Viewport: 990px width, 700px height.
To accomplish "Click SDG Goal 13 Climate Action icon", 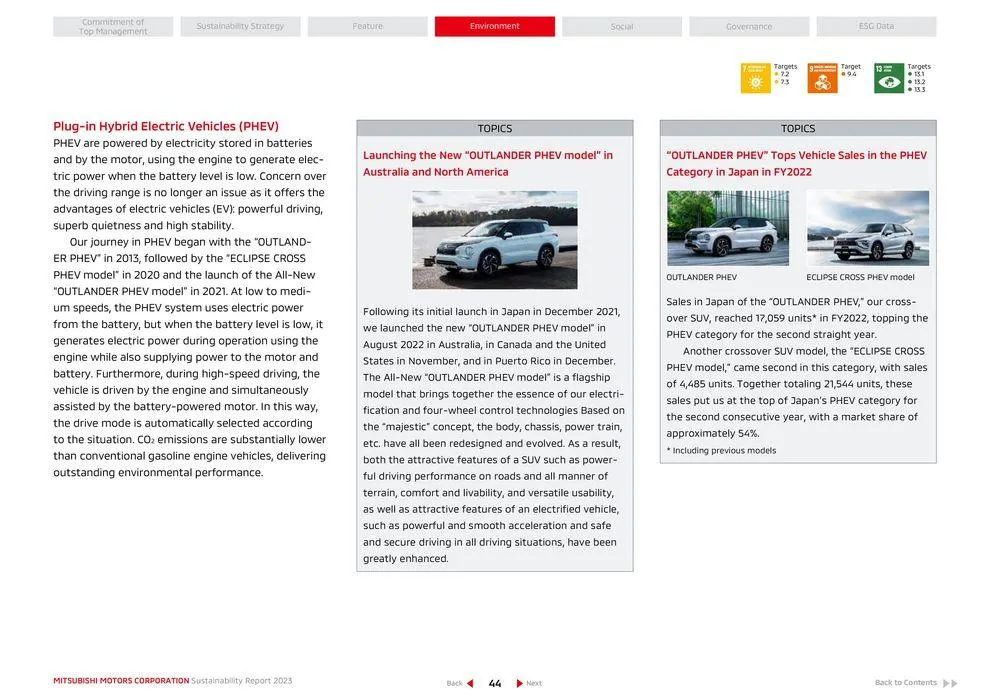I will (x=890, y=78).
